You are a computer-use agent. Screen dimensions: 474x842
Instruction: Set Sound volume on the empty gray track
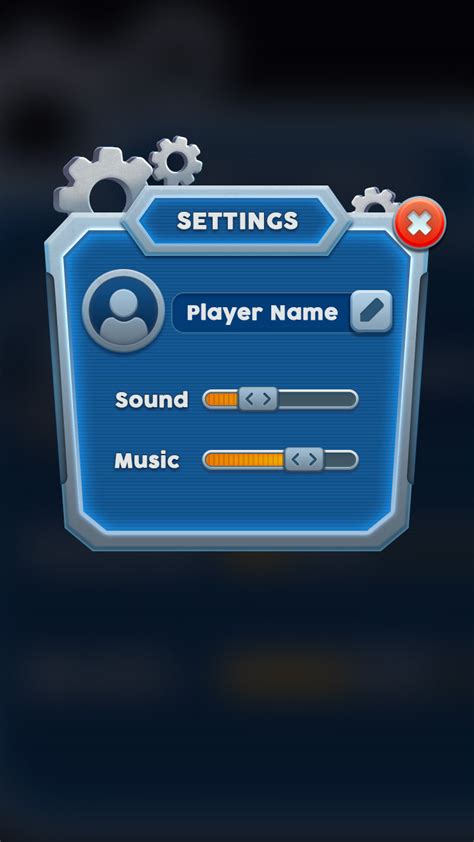coord(317,400)
